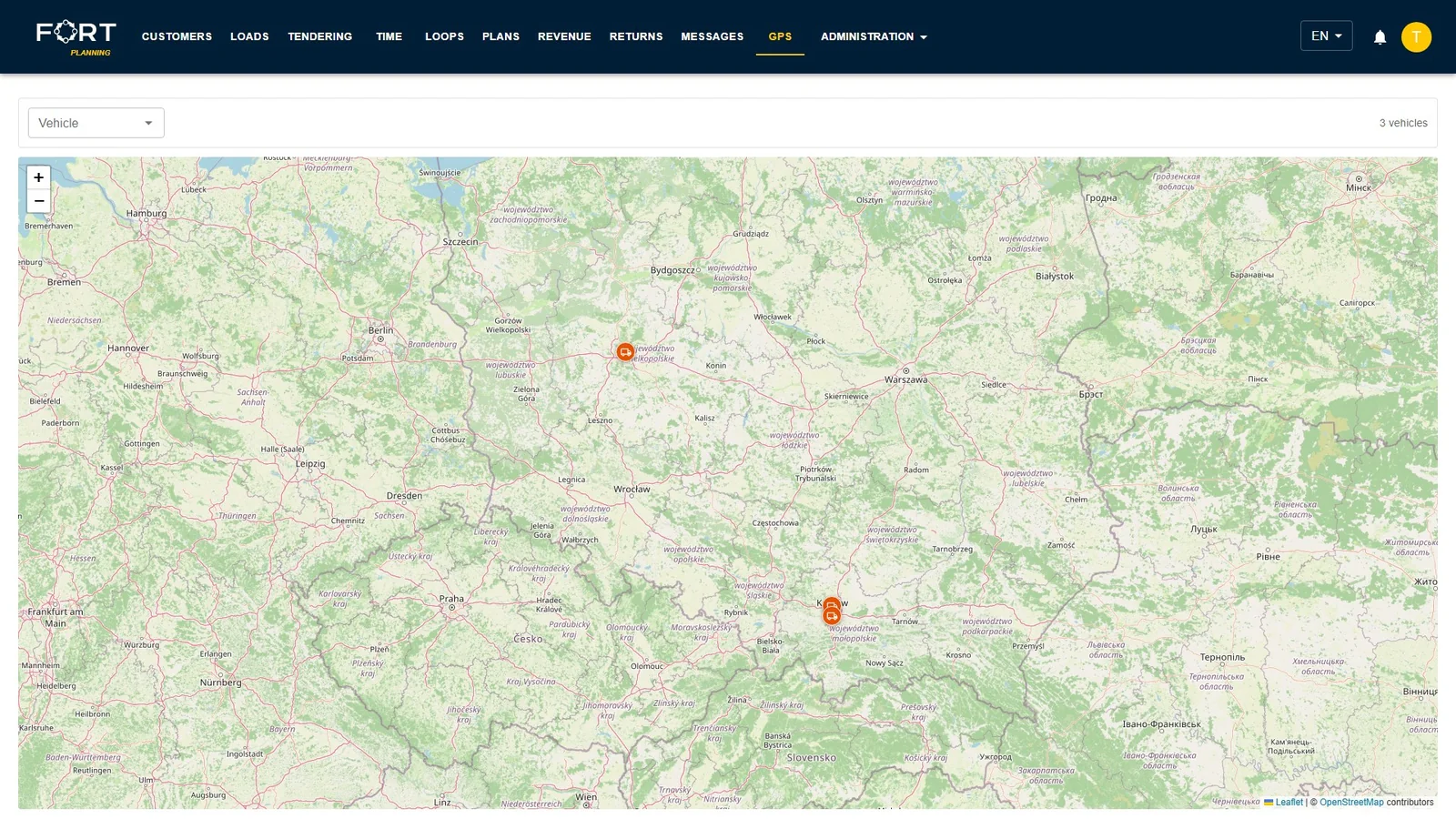
Task: Open the notifications bell
Action: (1380, 37)
